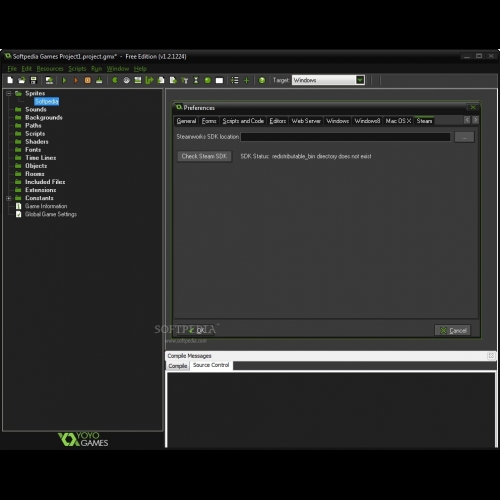This screenshot has height=500, width=500.
Task: Run in debug mode orange play icon
Action: pyautogui.click(x=76, y=80)
